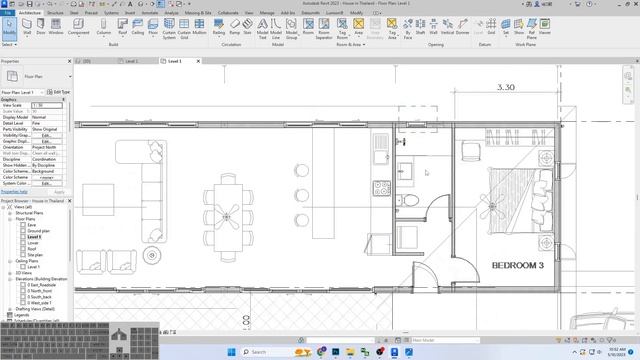Open the Massing & Site ribbon tab
The image size is (640, 360).
198,13
